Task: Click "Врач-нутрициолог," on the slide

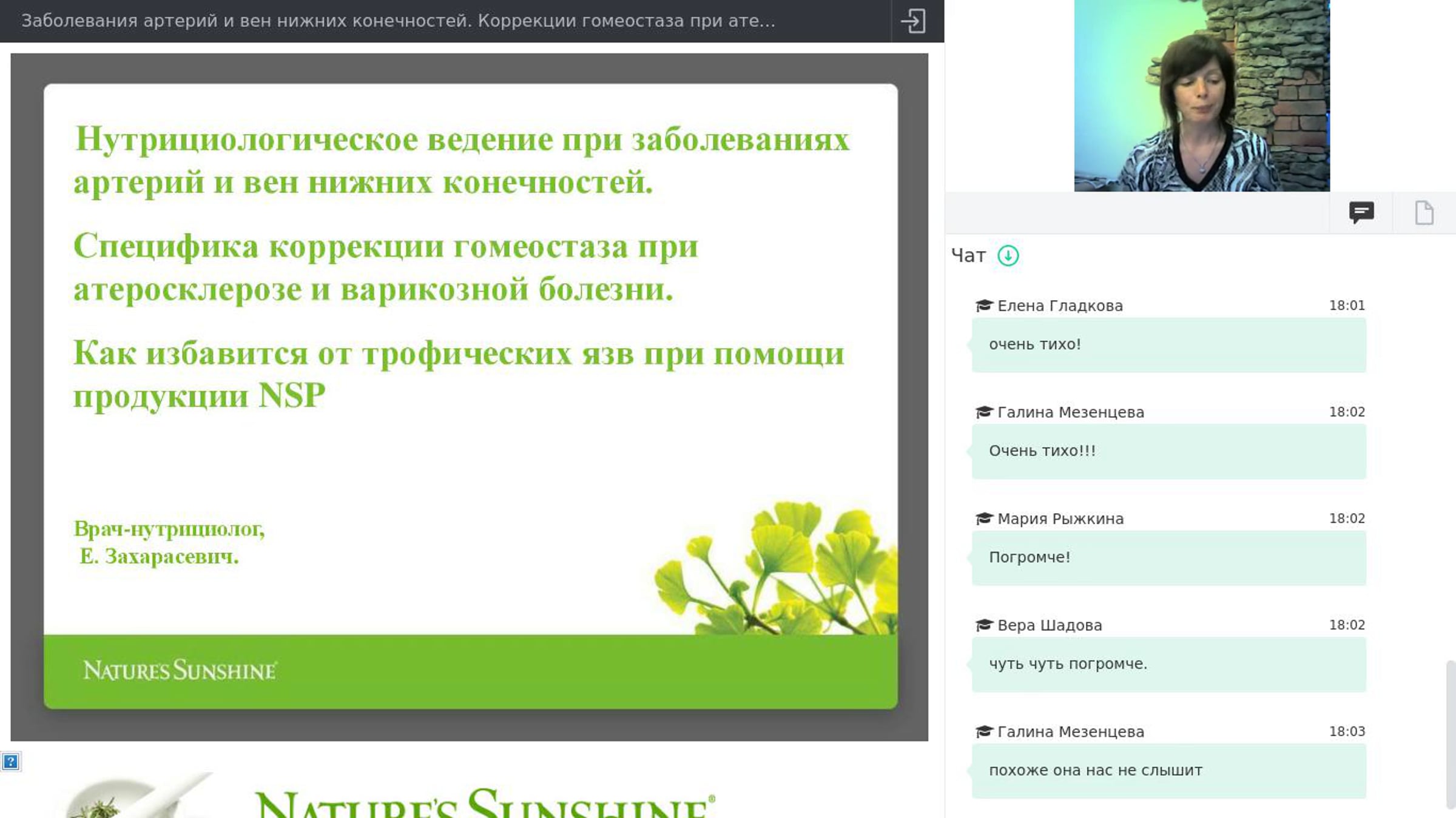Action: click(x=169, y=529)
